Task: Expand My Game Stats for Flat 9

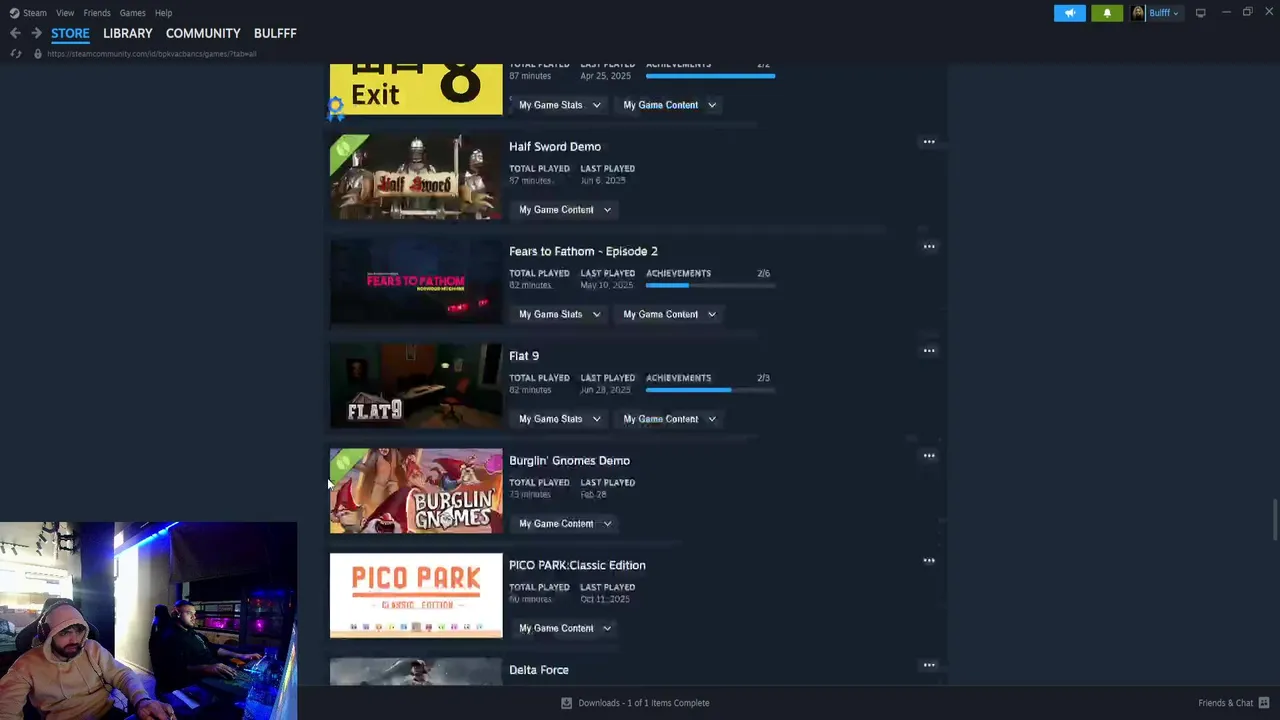Action: [x=559, y=419]
